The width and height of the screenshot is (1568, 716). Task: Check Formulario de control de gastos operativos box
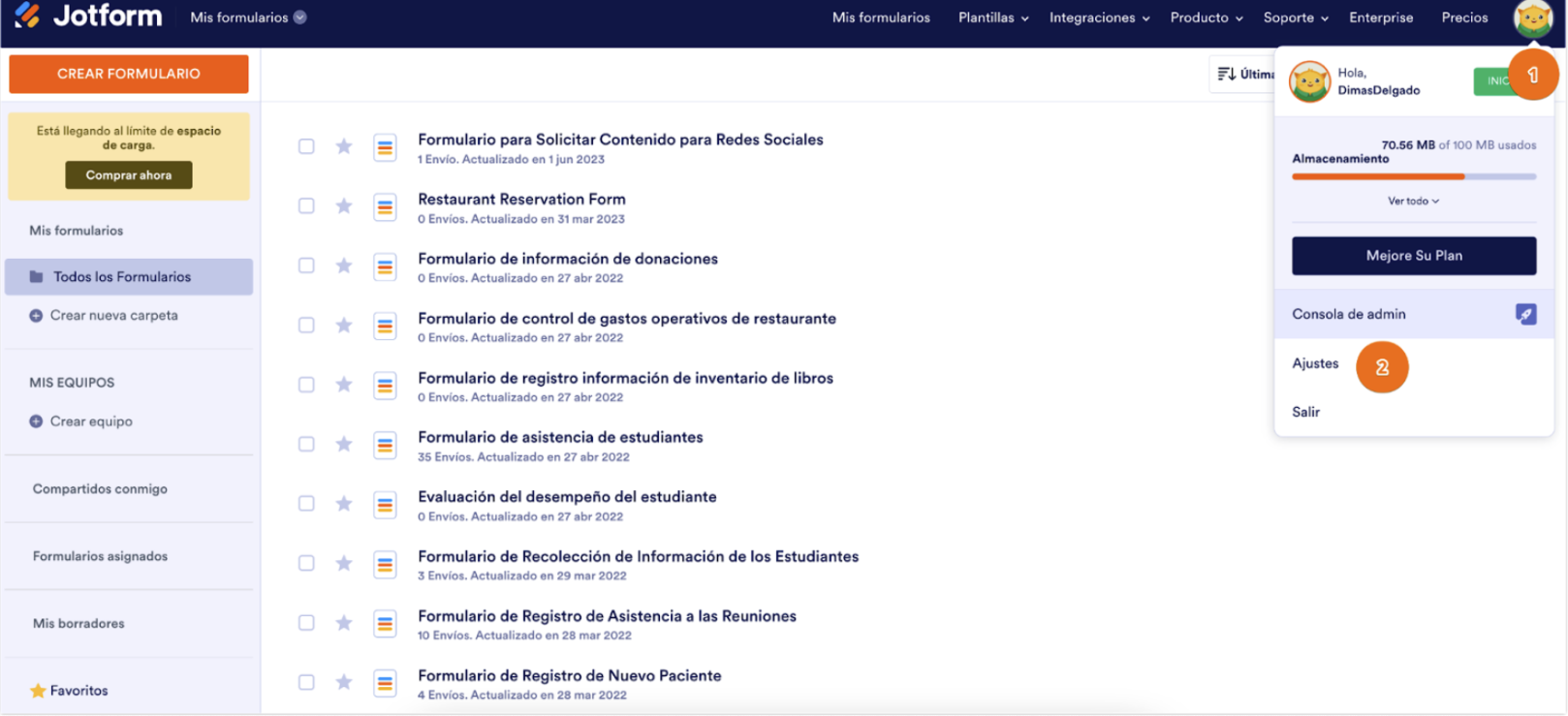pos(306,326)
